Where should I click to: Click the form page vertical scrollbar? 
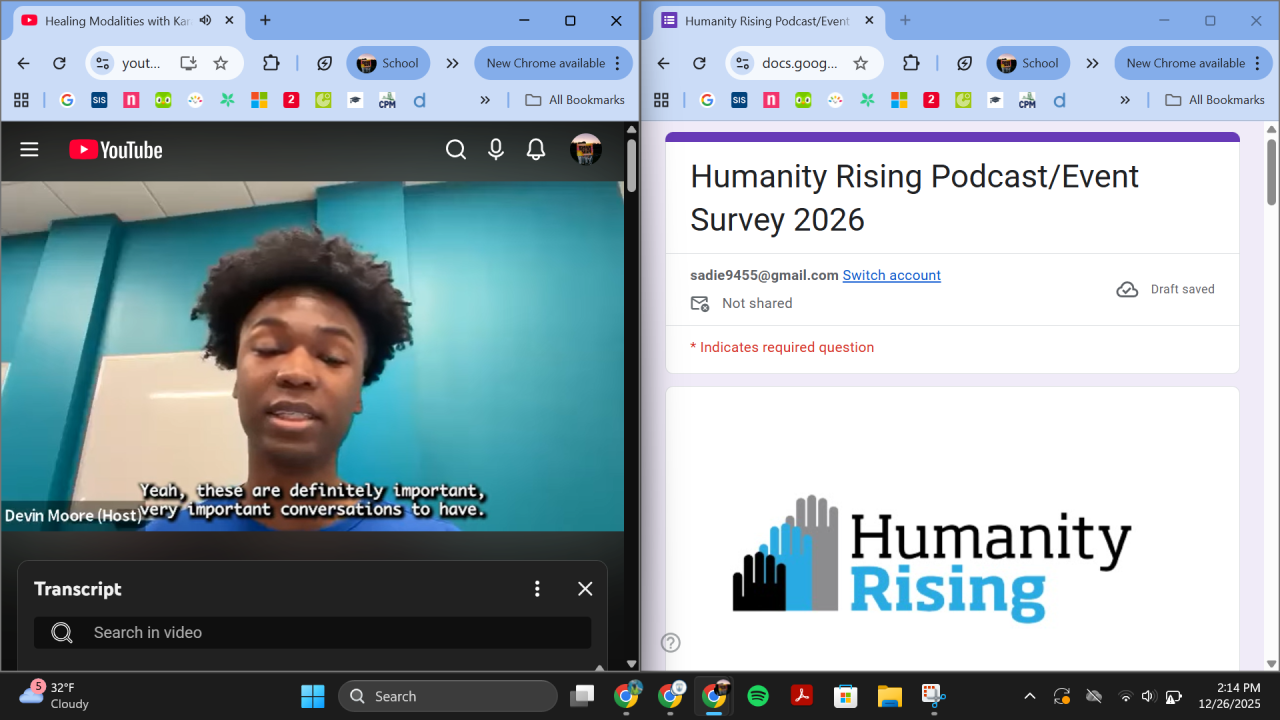tap(1271, 172)
